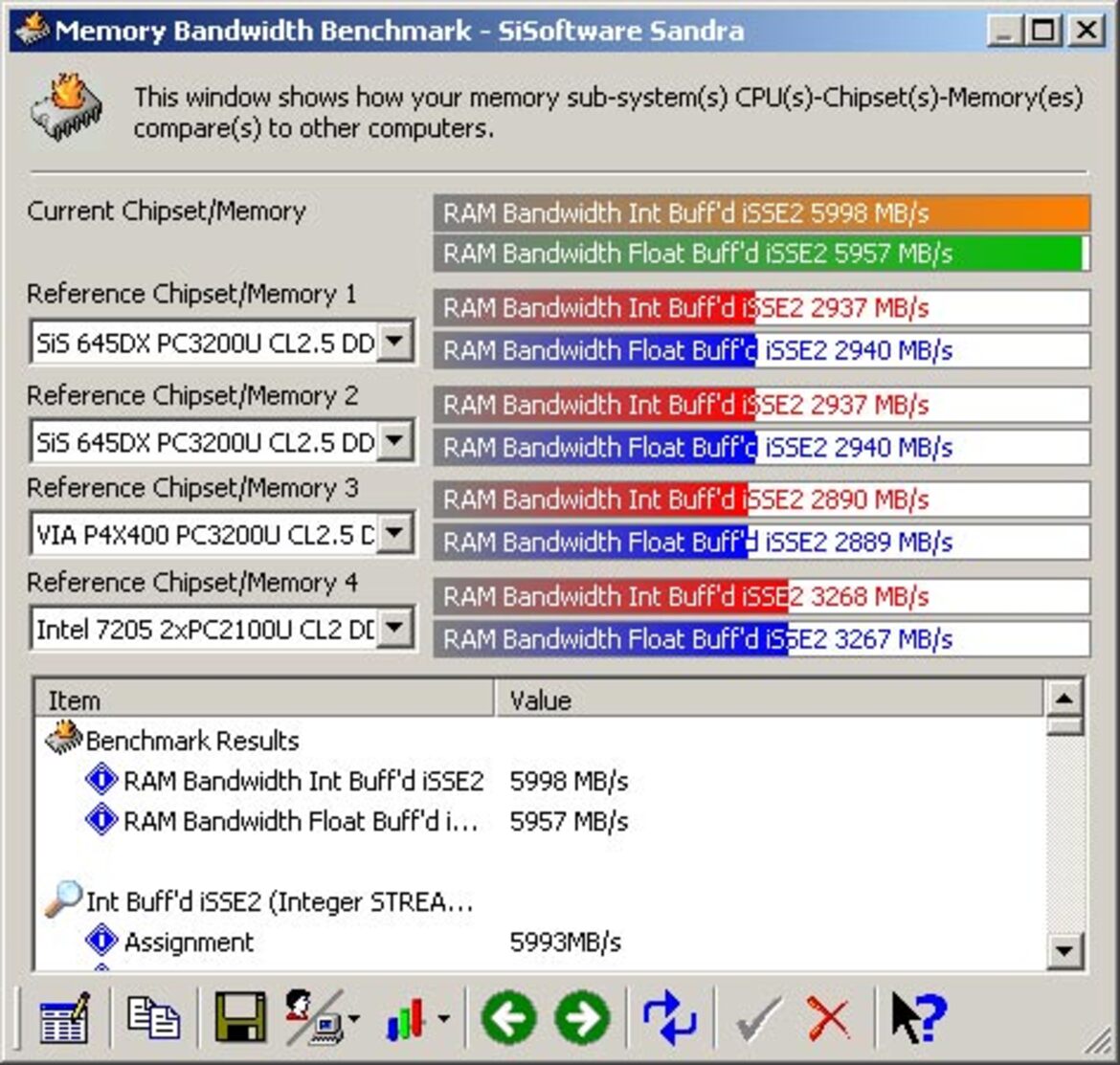The height and width of the screenshot is (1065, 1120).
Task: Click Reference 1 blue Float 2940 MB/s bar
Action: (x=761, y=350)
